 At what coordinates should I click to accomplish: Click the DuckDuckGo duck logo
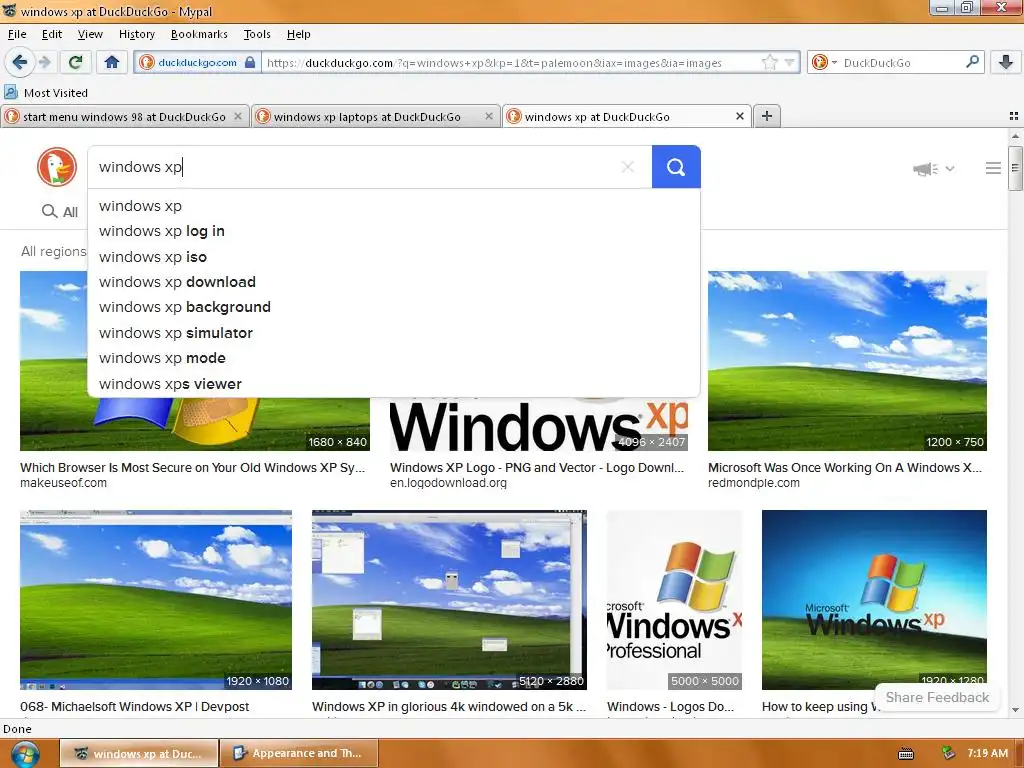point(57,167)
